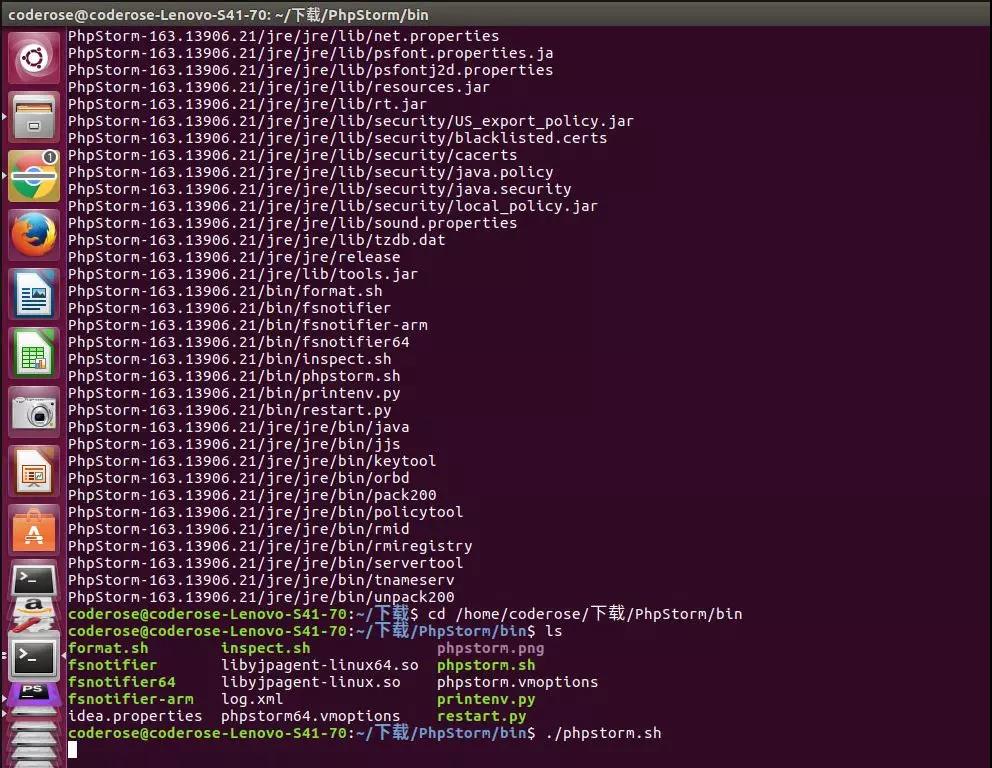Screen dimensions: 992x768
Task: Click 'fsnotifier64' in the ls listing
Action: click(x=121, y=682)
